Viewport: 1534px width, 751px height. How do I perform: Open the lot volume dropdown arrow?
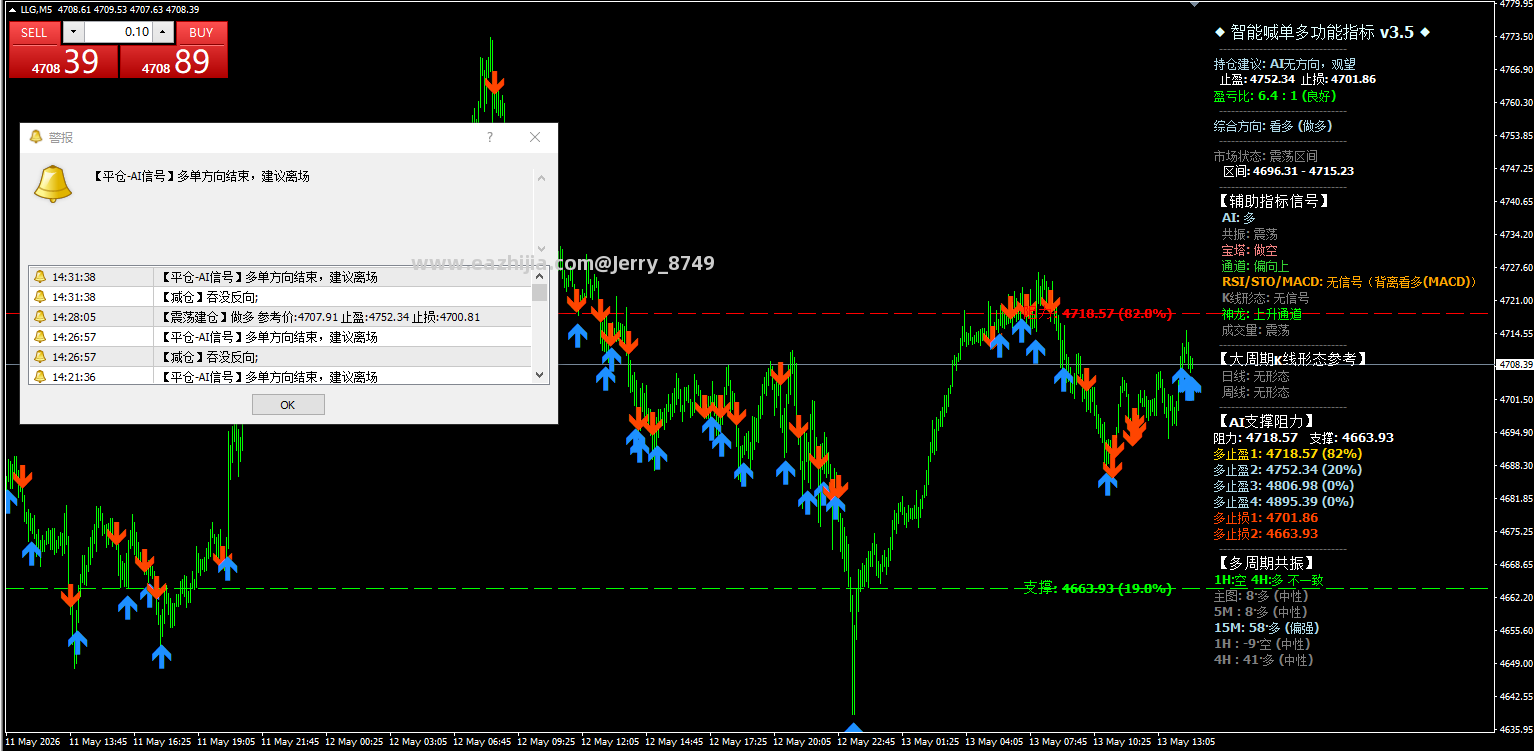73,32
